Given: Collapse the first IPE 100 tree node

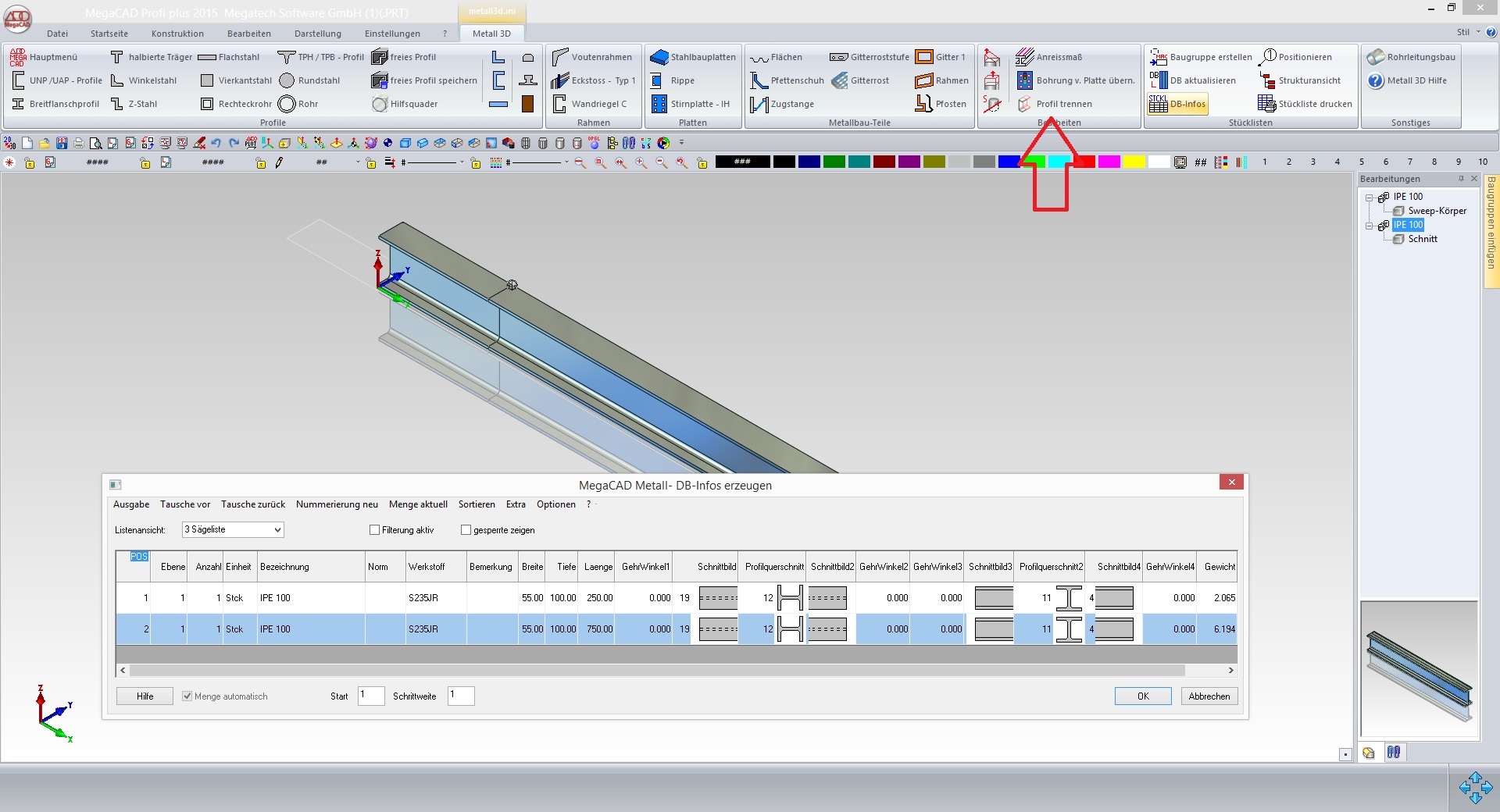Looking at the screenshot, I should click(x=1369, y=198).
